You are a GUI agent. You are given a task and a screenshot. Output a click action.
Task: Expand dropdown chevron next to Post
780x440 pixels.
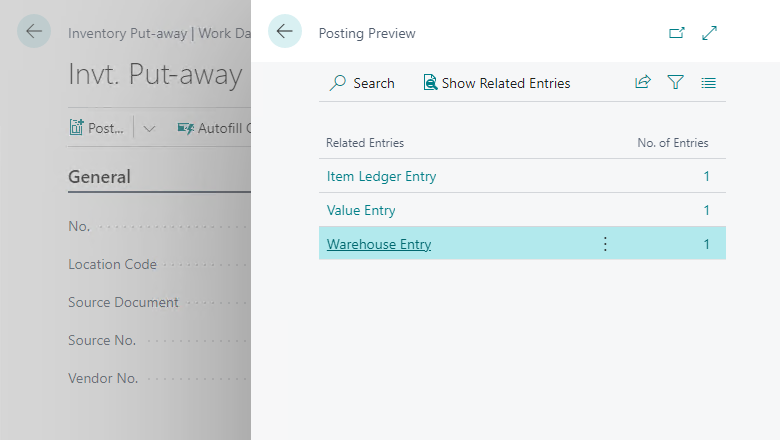(x=149, y=128)
